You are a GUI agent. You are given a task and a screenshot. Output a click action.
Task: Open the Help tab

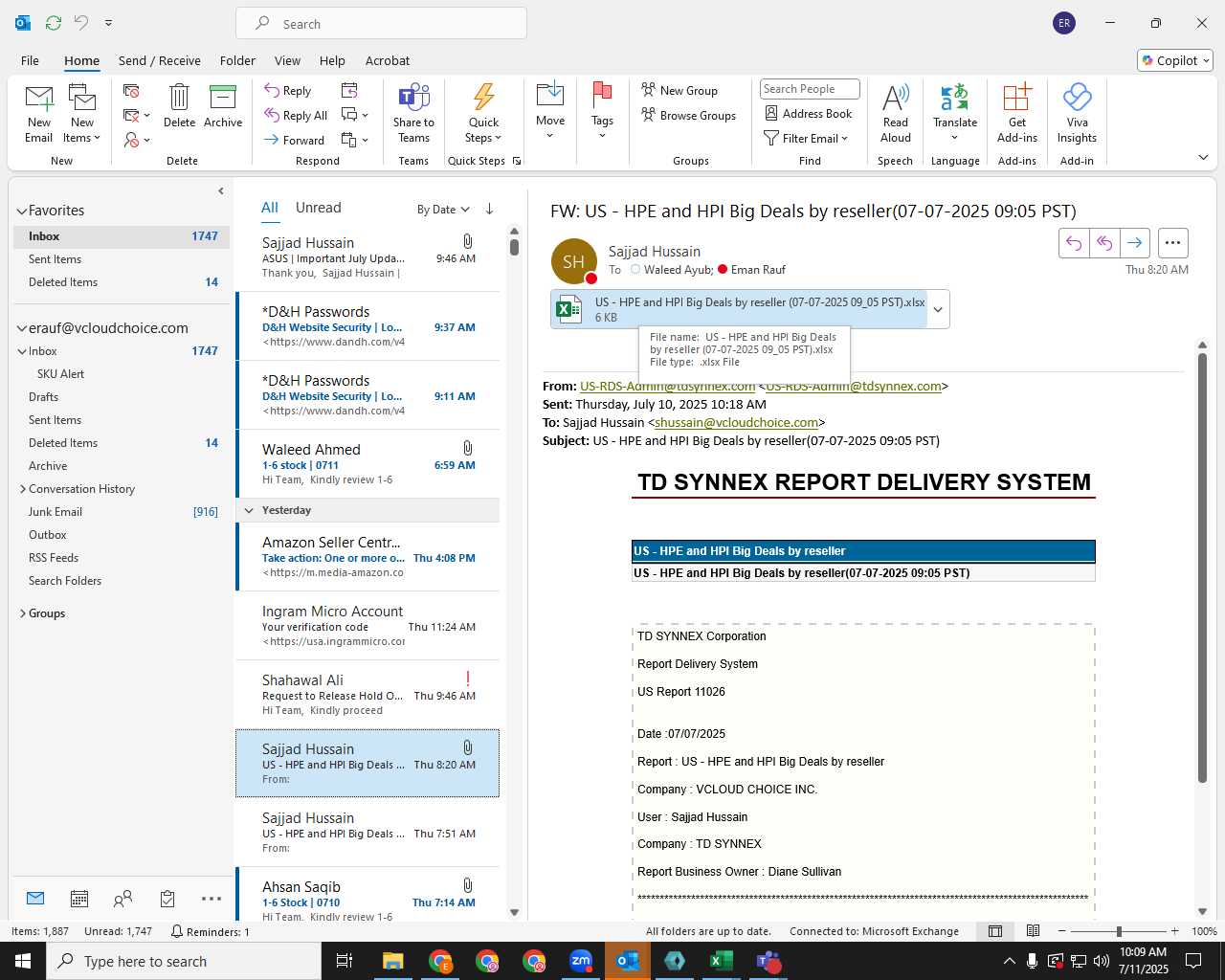tap(332, 60)
